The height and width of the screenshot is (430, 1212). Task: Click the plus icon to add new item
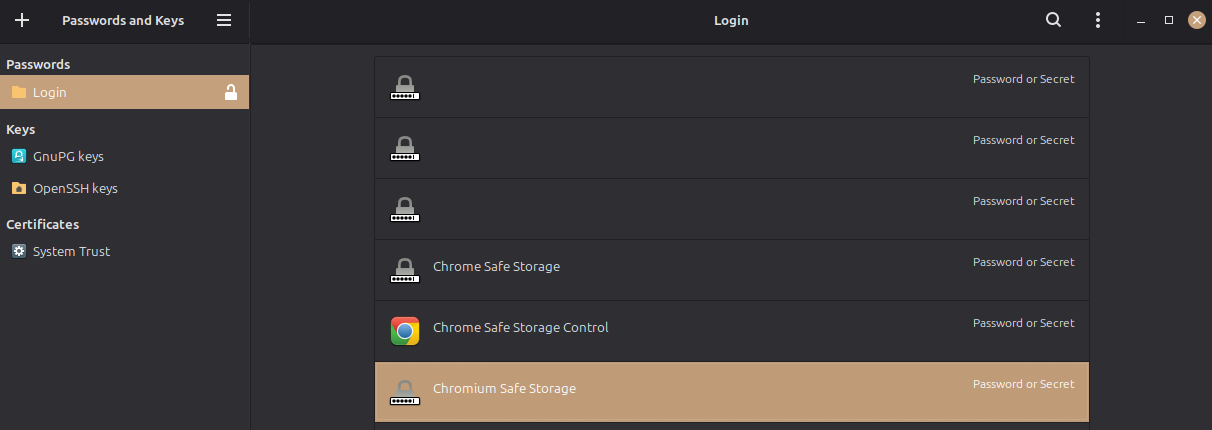click(22, 20)
